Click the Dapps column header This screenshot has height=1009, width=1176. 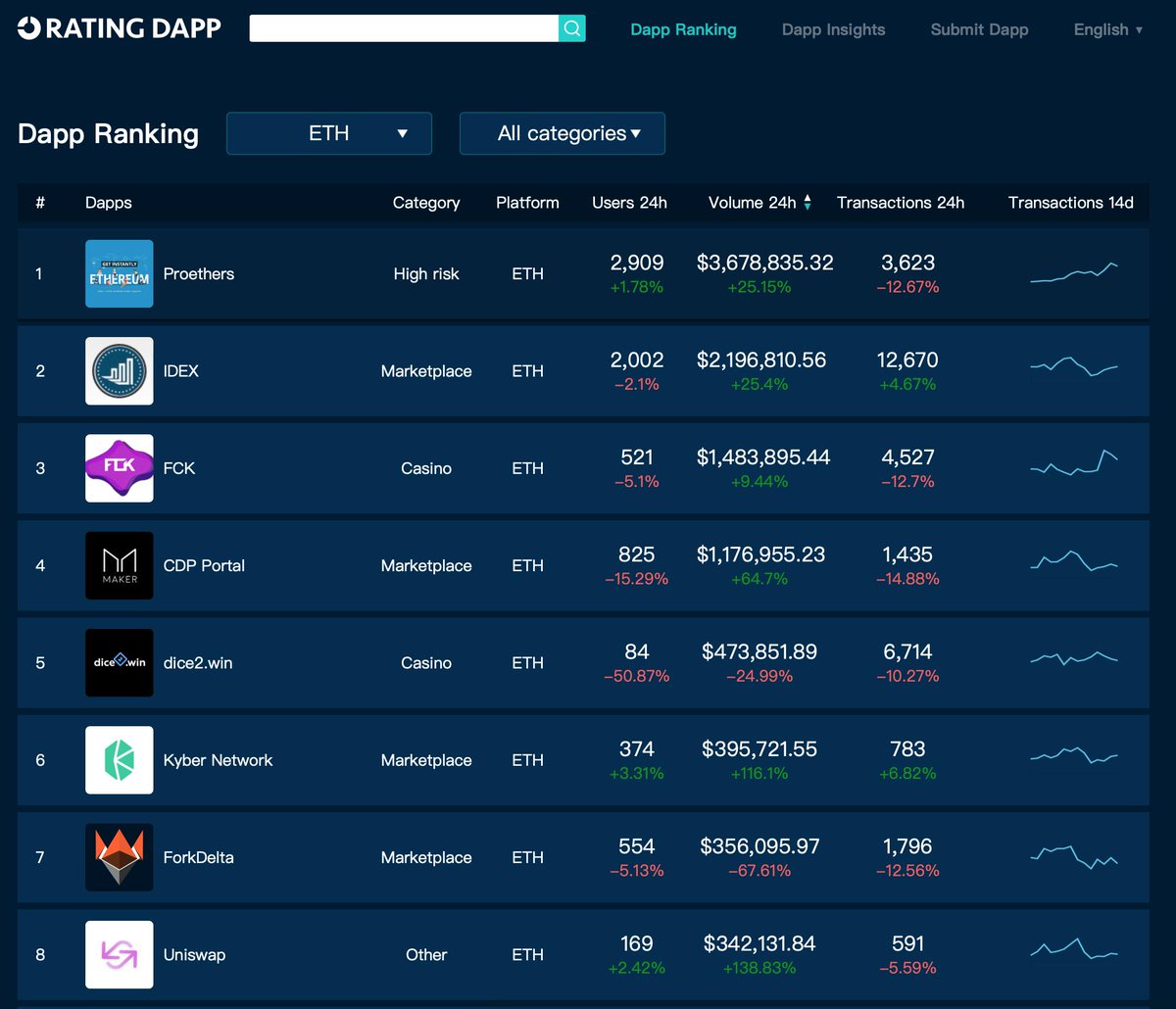coord(109,203)
